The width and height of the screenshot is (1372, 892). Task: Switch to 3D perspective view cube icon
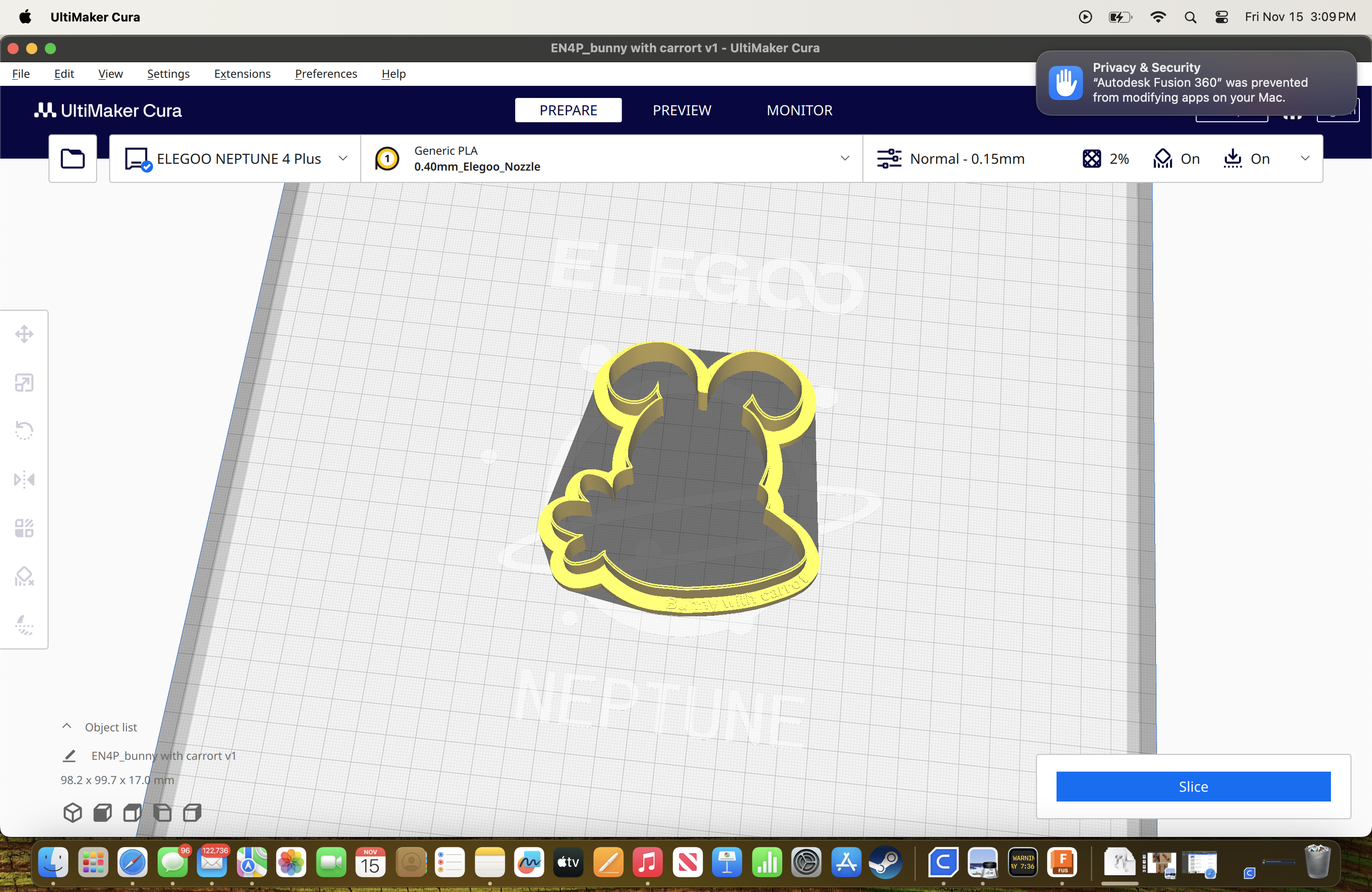tap(73, 813)
